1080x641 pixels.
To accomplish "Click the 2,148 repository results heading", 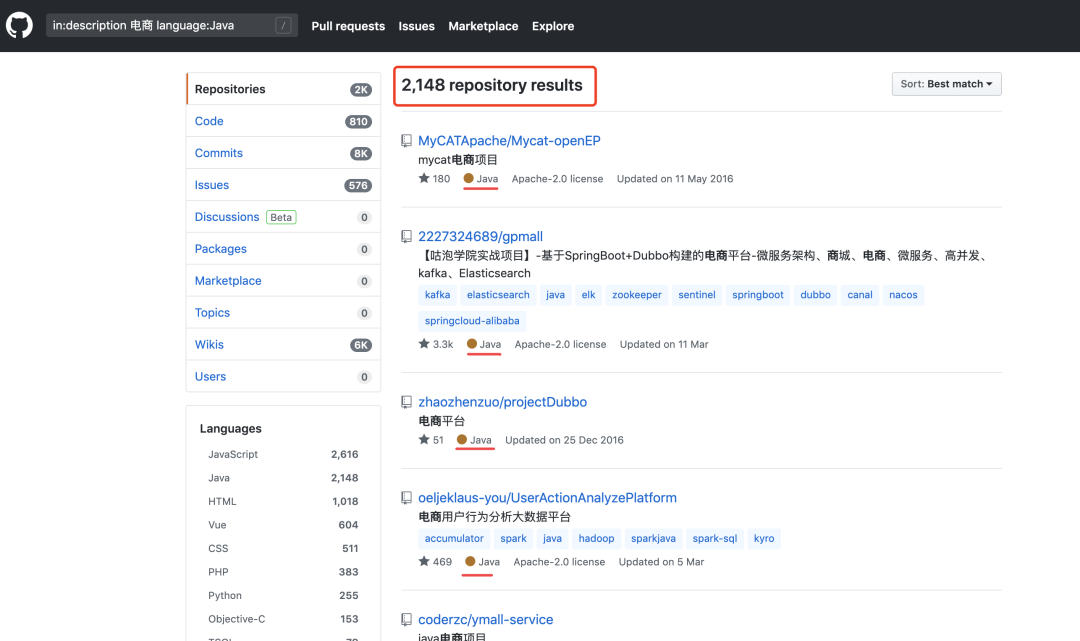I will 492,85.
